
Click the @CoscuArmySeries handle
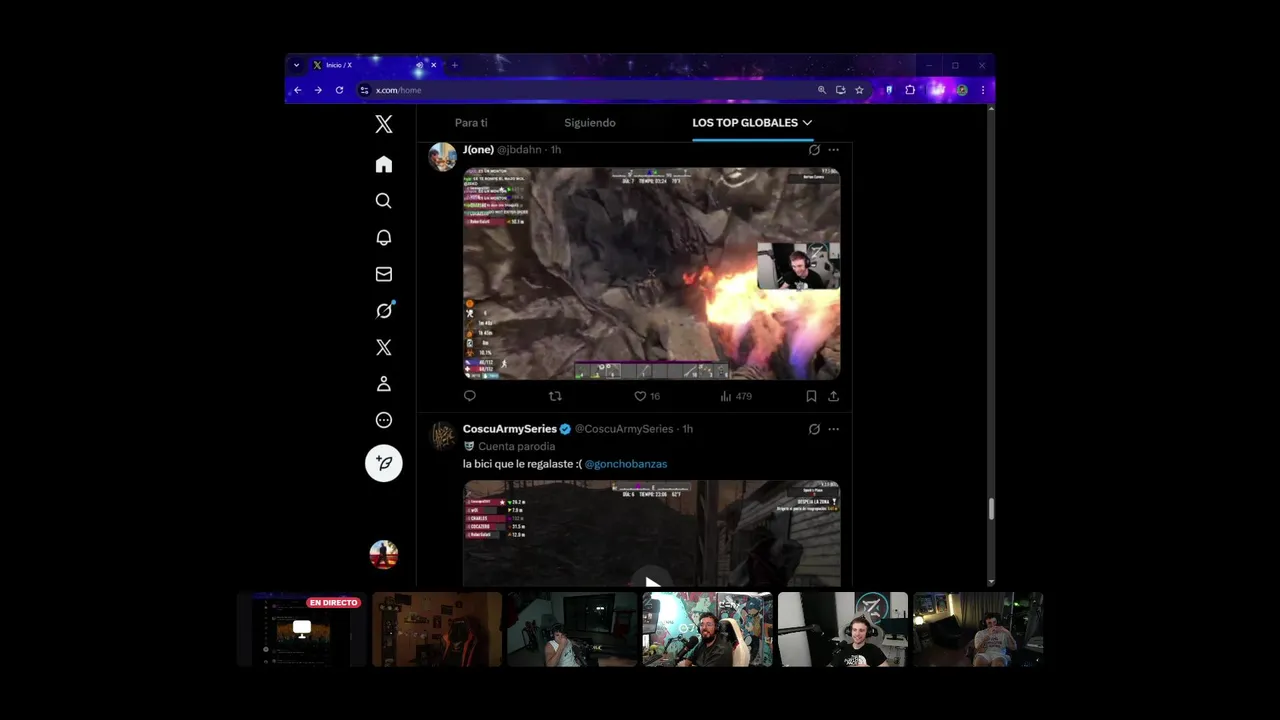click(624, 429)
